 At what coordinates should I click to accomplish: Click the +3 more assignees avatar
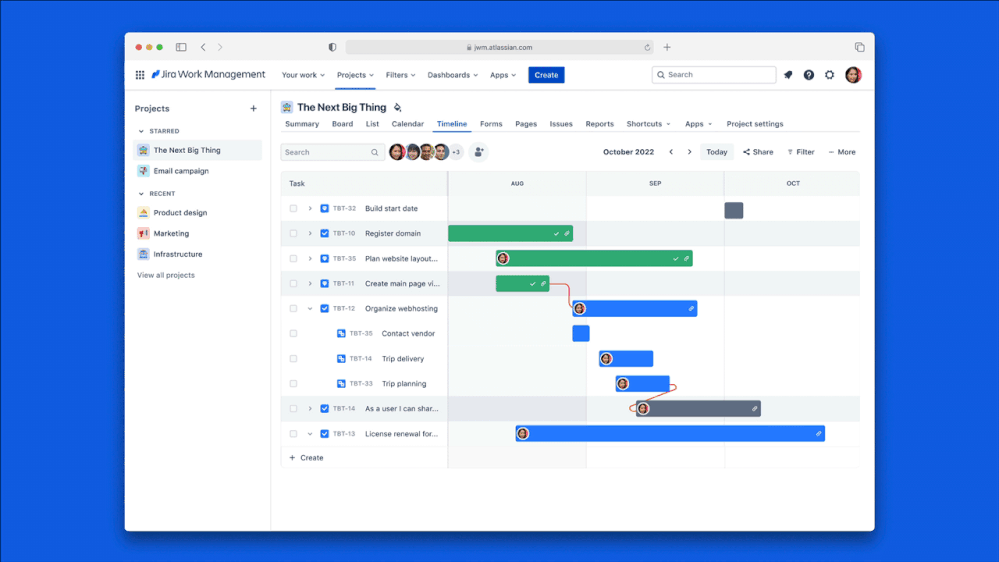[456, 152]
